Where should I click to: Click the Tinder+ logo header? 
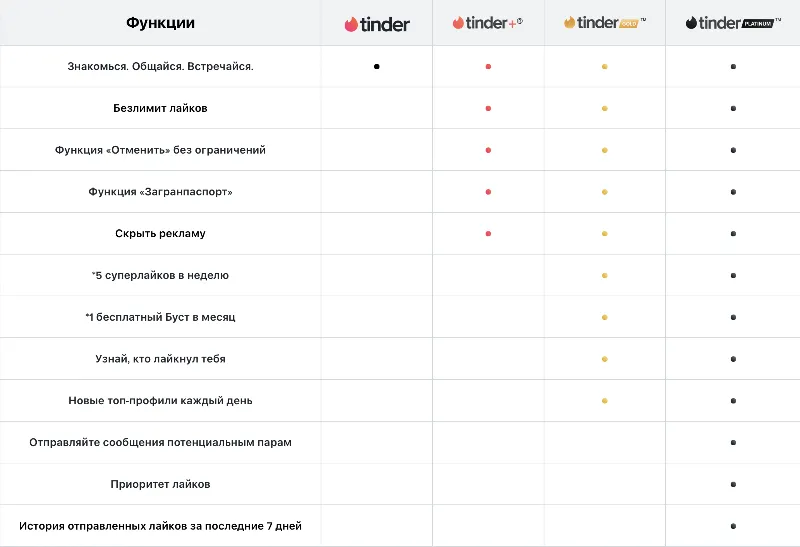488,23
